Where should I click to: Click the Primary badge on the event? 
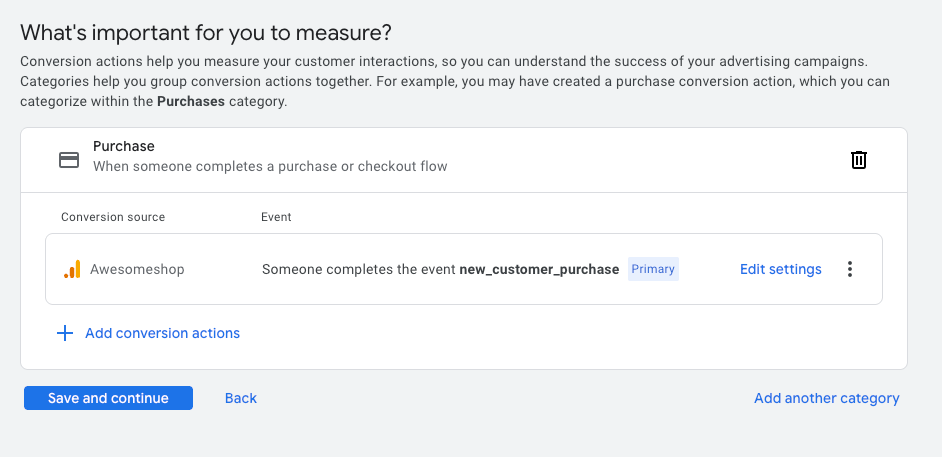(x=653, y=269)
